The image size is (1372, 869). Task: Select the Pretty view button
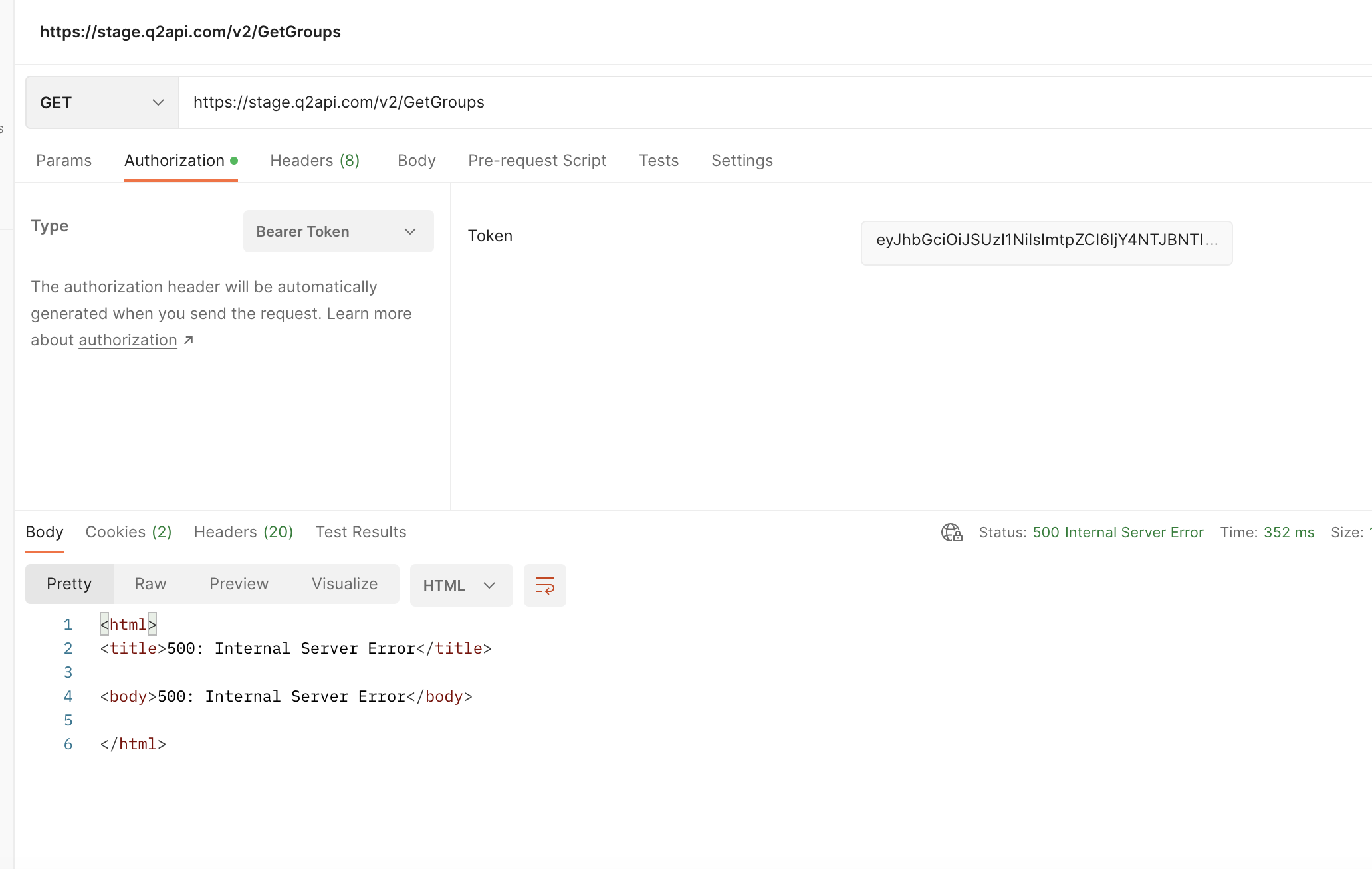click(69, 584)
